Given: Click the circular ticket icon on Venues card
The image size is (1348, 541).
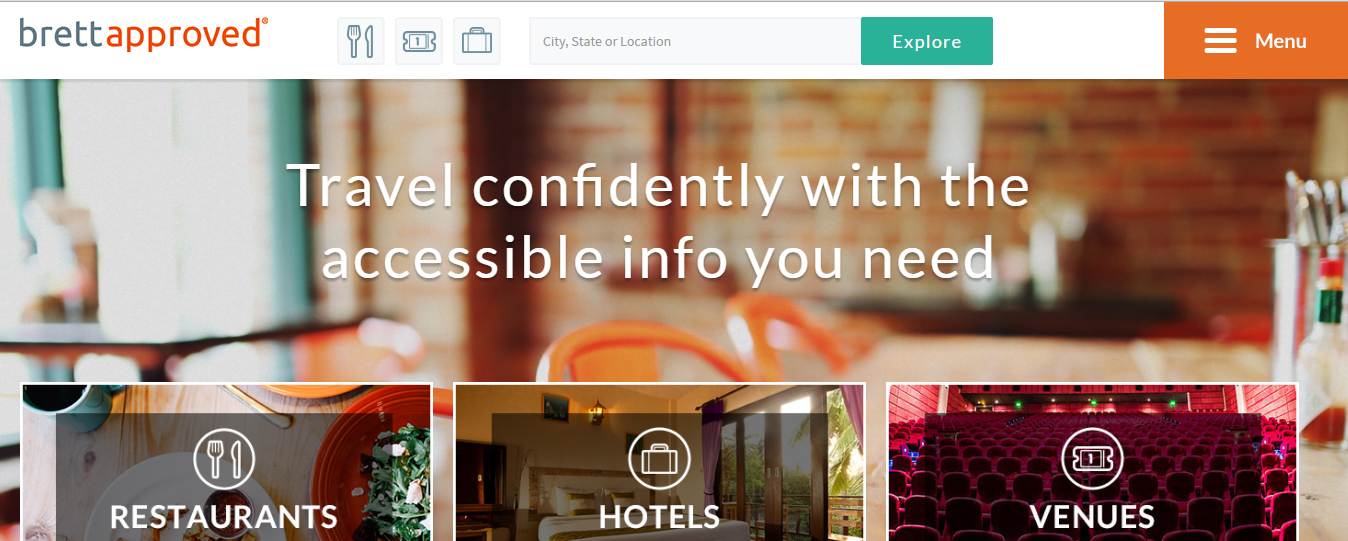Looking at the screenshot, I should click(x=1092, y=459).
